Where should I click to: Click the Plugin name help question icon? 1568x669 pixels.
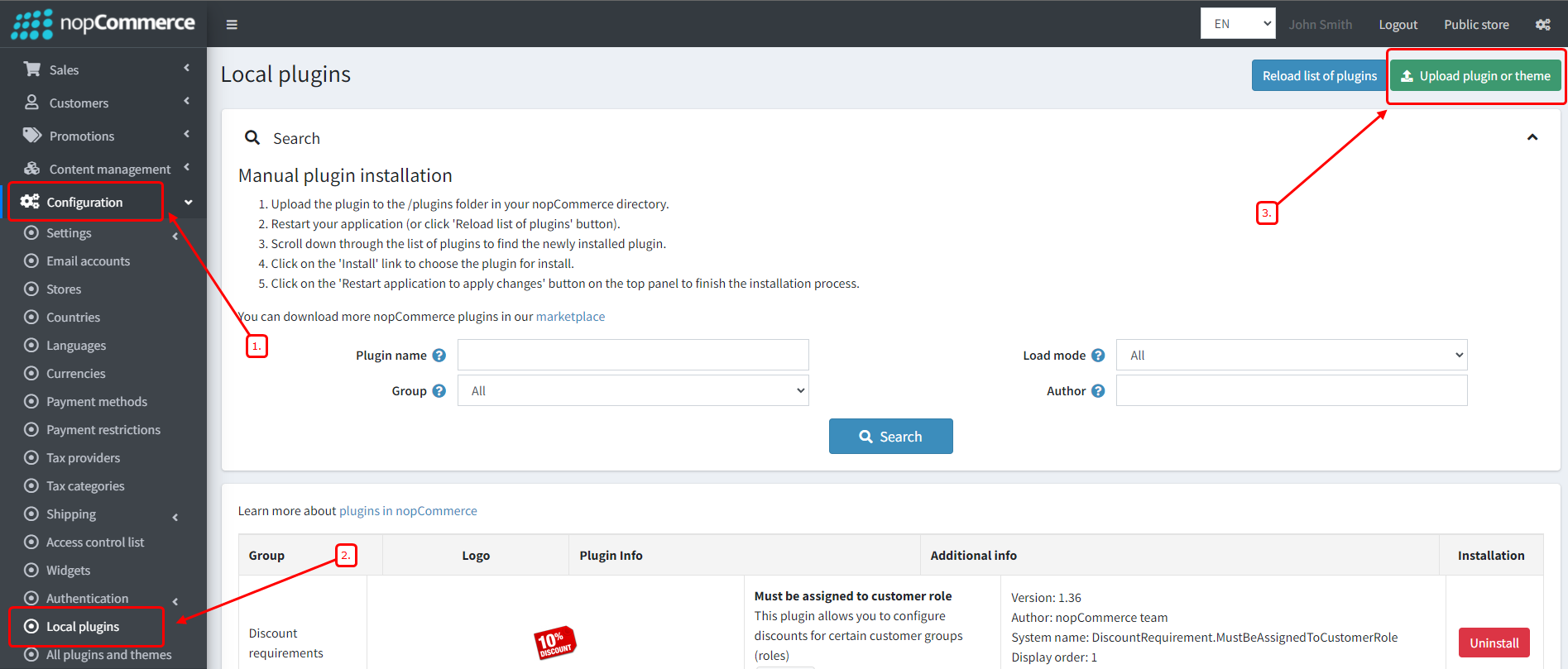pyautogui.click(x=439, y=355)
